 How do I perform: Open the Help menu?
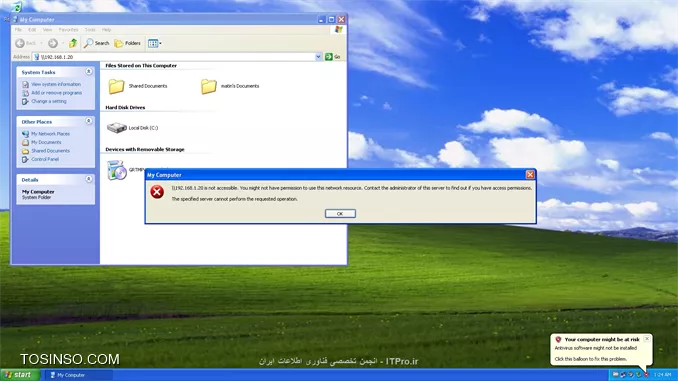106,30
